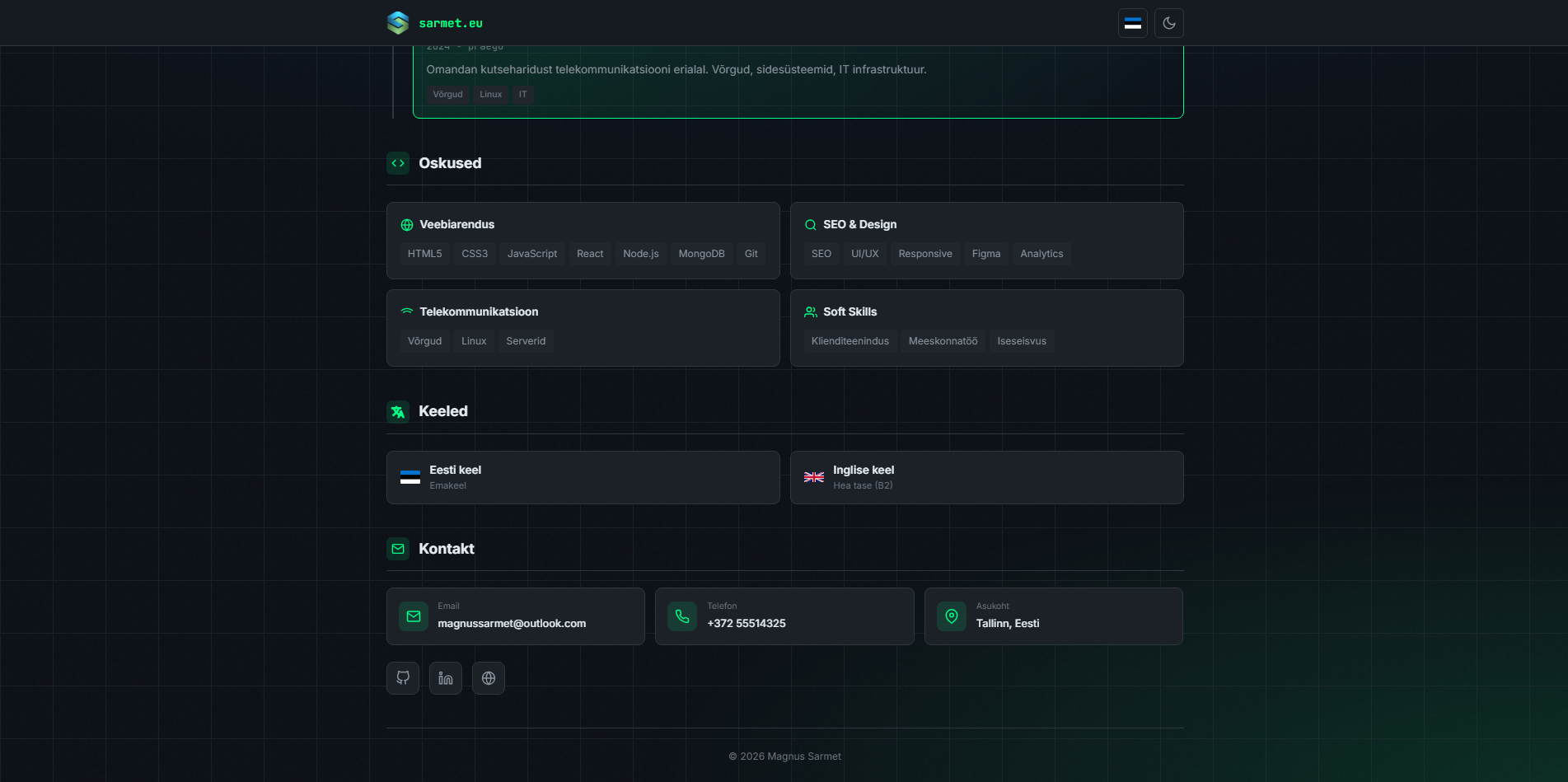
Task: Click the Eesti keel language card
Action: (583, 477)
